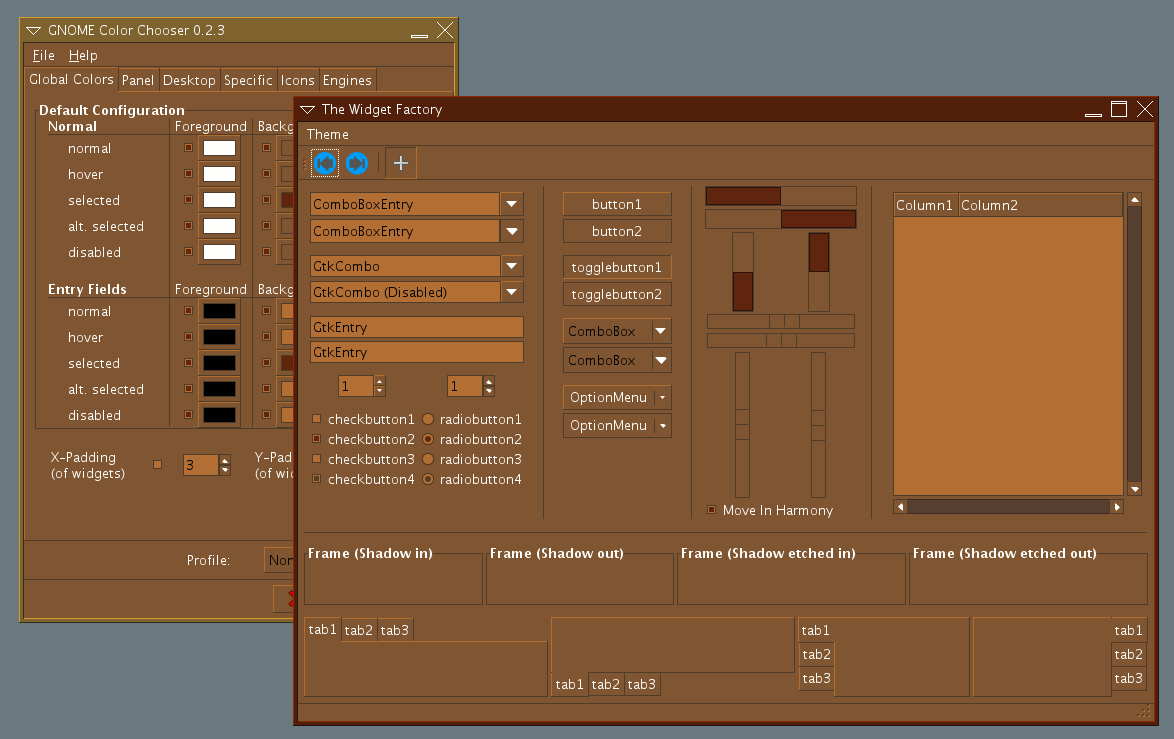Viewport: 1174px width, 739px height.
Task: Expand the GtkCombo (Disabled) dropdown arrow
Action: click(x=511, y=291)
